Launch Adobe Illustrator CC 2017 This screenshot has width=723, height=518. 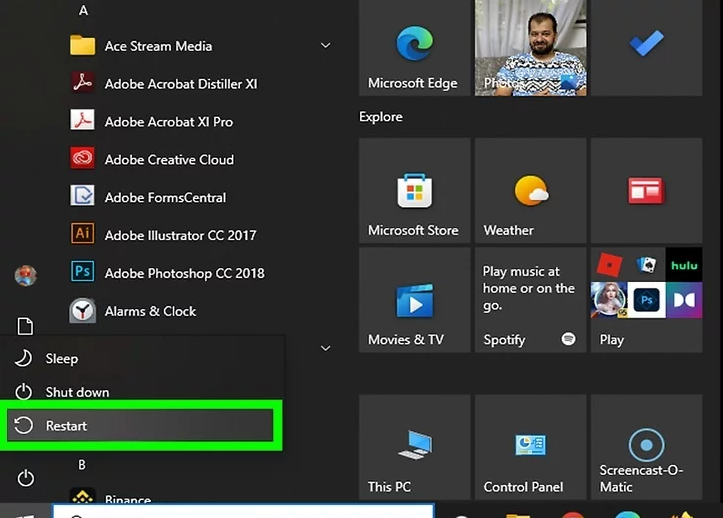(x=180, y=235)
